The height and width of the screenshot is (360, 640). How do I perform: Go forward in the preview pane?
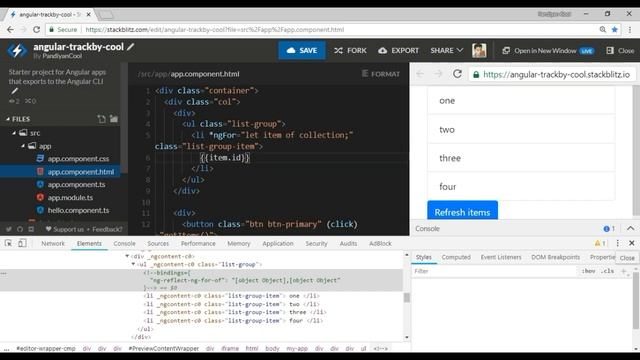point(438,74)
